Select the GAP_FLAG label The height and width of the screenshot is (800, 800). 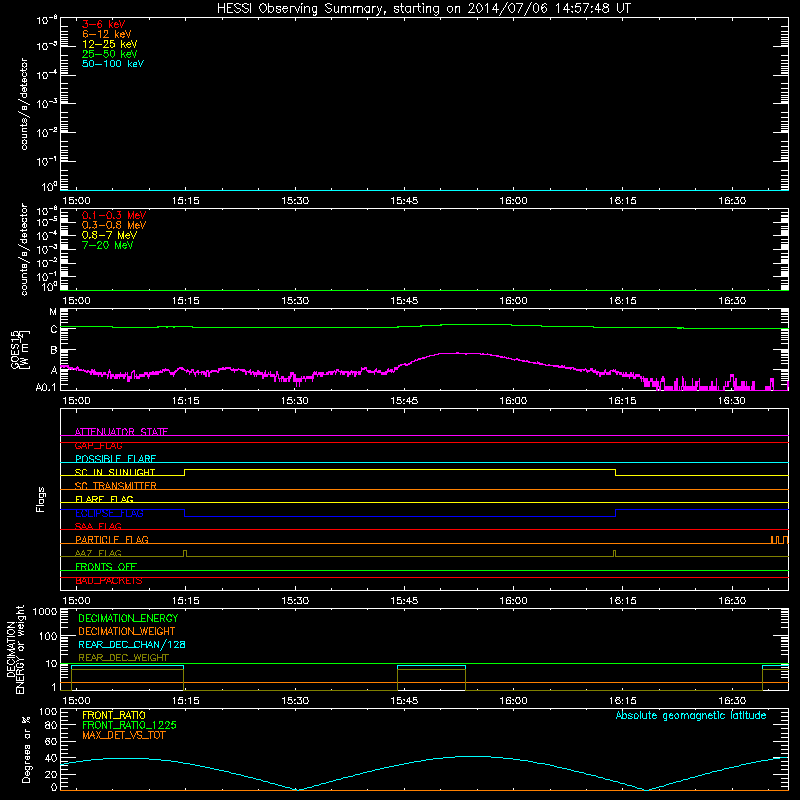[x=98, y=445]
